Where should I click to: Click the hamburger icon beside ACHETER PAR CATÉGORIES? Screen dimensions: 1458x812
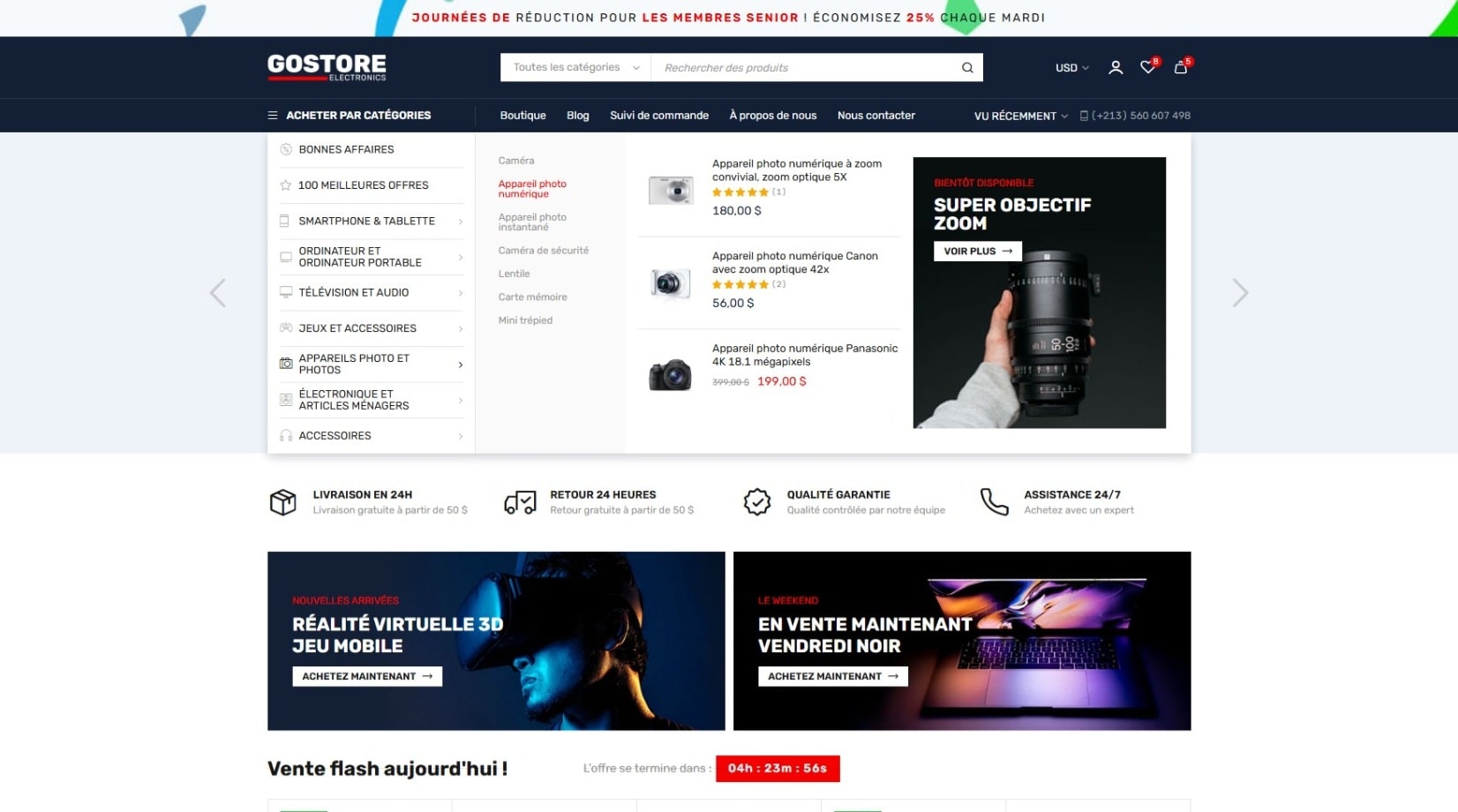tap(271, 115)
